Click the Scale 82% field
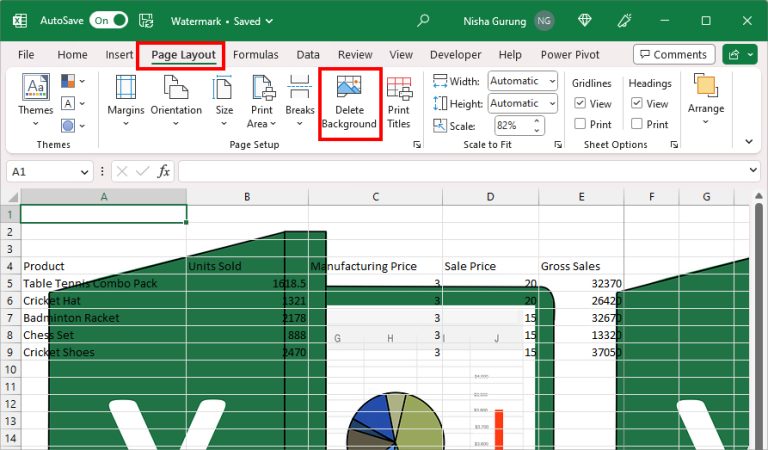This screenshot has height=450, width=768. click(x=514, y=126)
